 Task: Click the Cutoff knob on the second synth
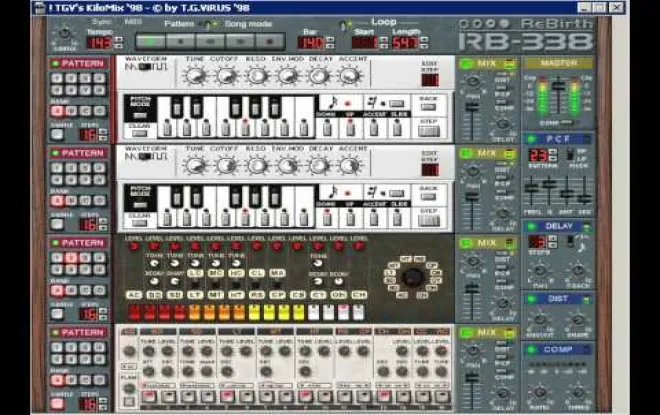tap(226, 165)
